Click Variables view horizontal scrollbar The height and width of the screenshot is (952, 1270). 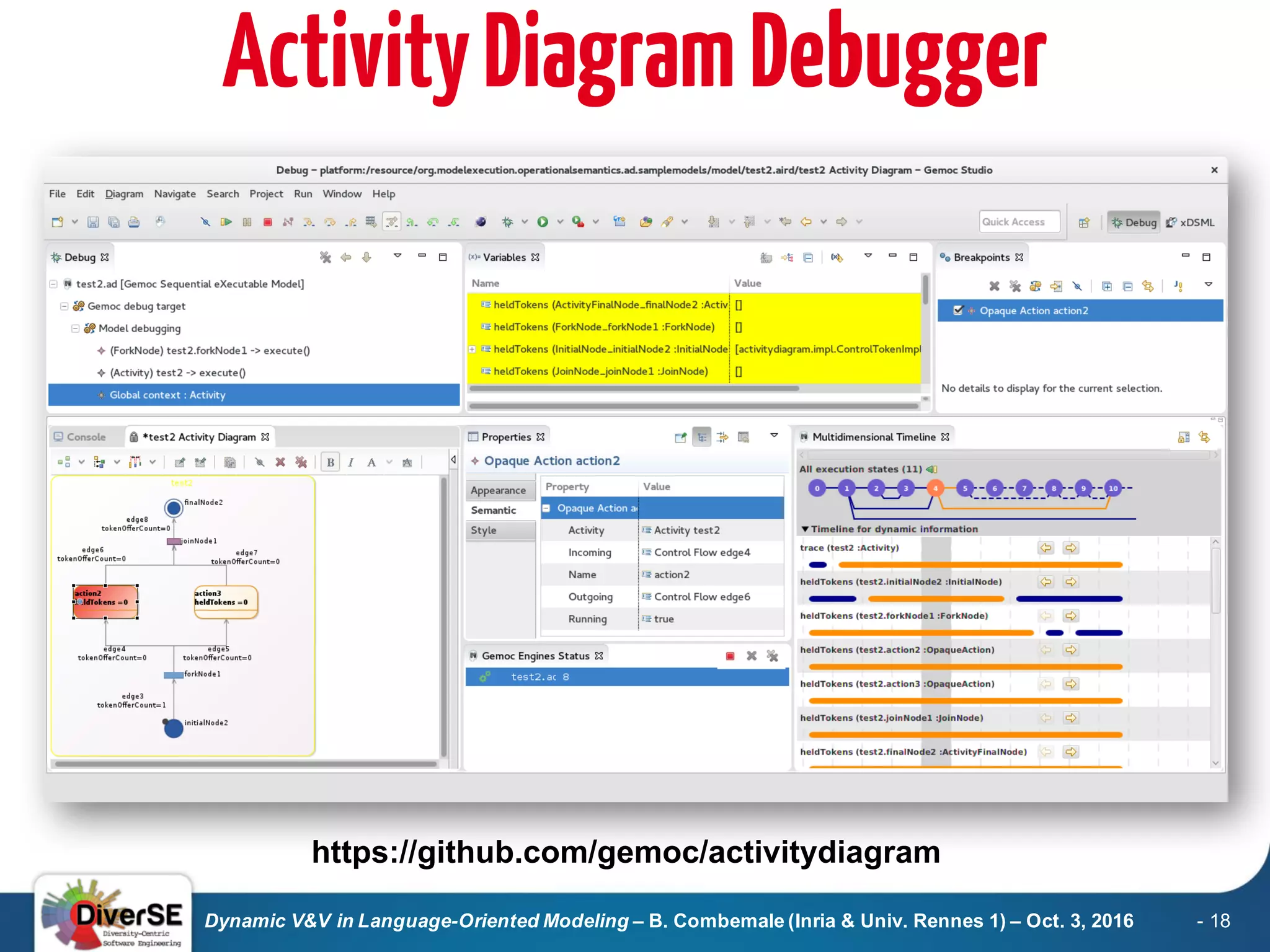click(634, 389)
